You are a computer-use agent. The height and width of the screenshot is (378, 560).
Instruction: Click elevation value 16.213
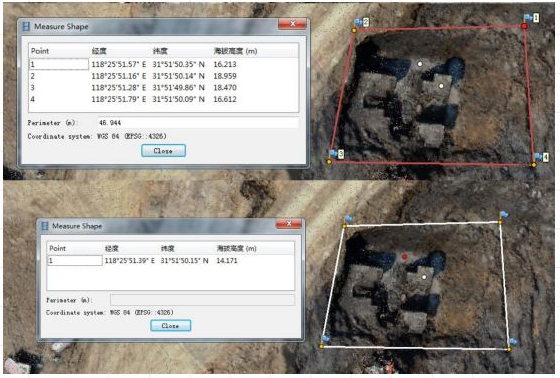225,64
